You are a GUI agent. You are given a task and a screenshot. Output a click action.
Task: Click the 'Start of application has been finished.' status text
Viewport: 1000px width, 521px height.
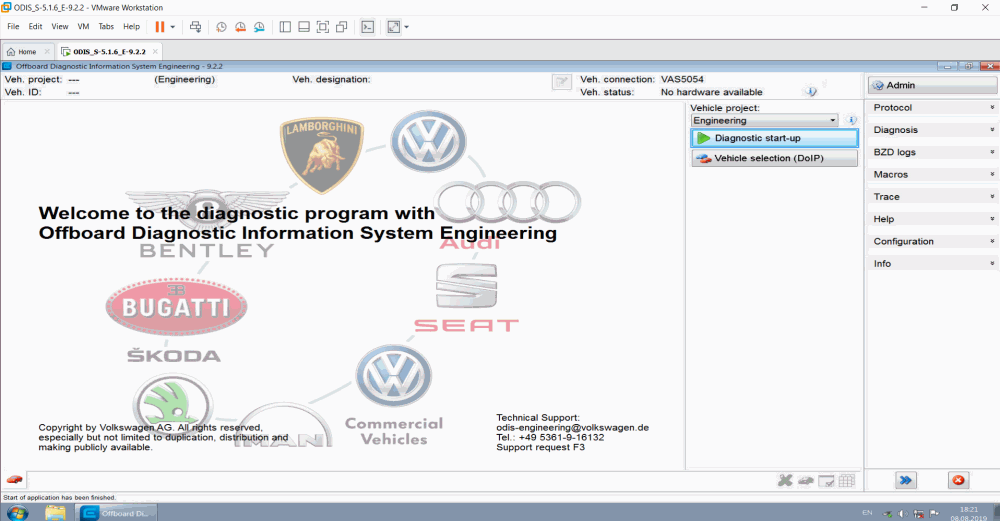(59, 497)
